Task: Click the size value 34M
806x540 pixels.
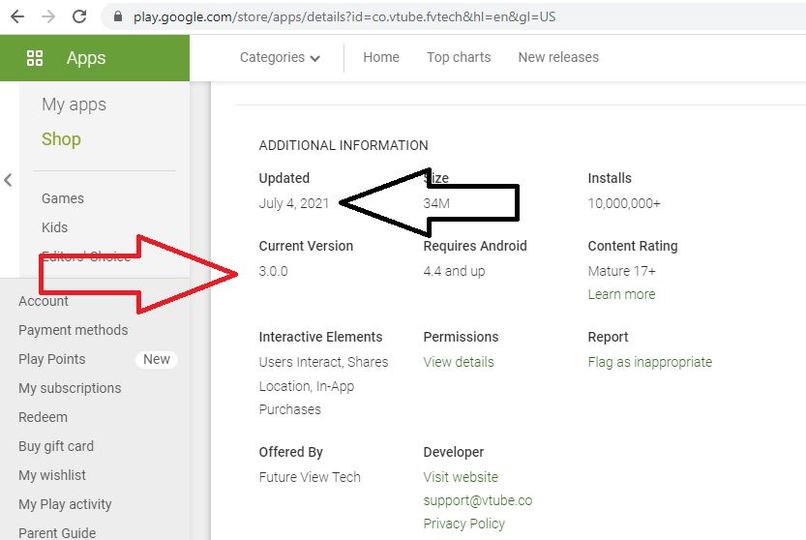Action: click(x=436, y=203)
